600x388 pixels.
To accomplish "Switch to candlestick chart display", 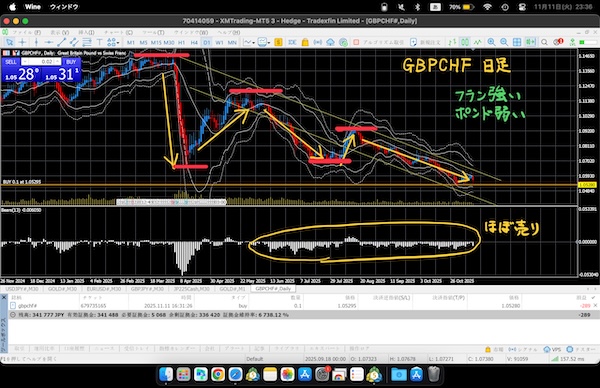I will coord(465,42).
